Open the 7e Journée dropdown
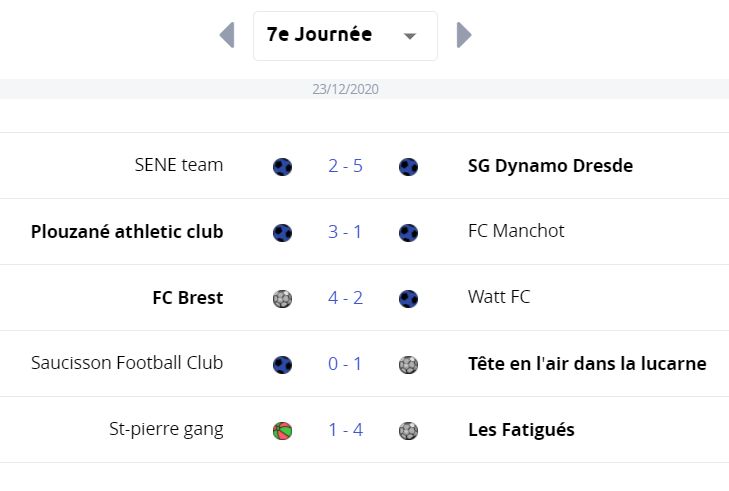The width and height of the screenshot is (729, 491). tap(345, 36)
